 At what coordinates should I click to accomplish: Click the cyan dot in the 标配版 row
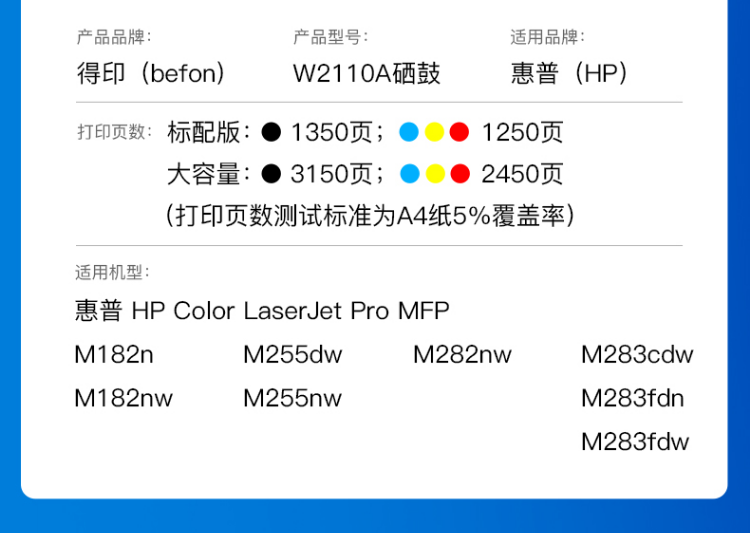(x=409, y=132)
